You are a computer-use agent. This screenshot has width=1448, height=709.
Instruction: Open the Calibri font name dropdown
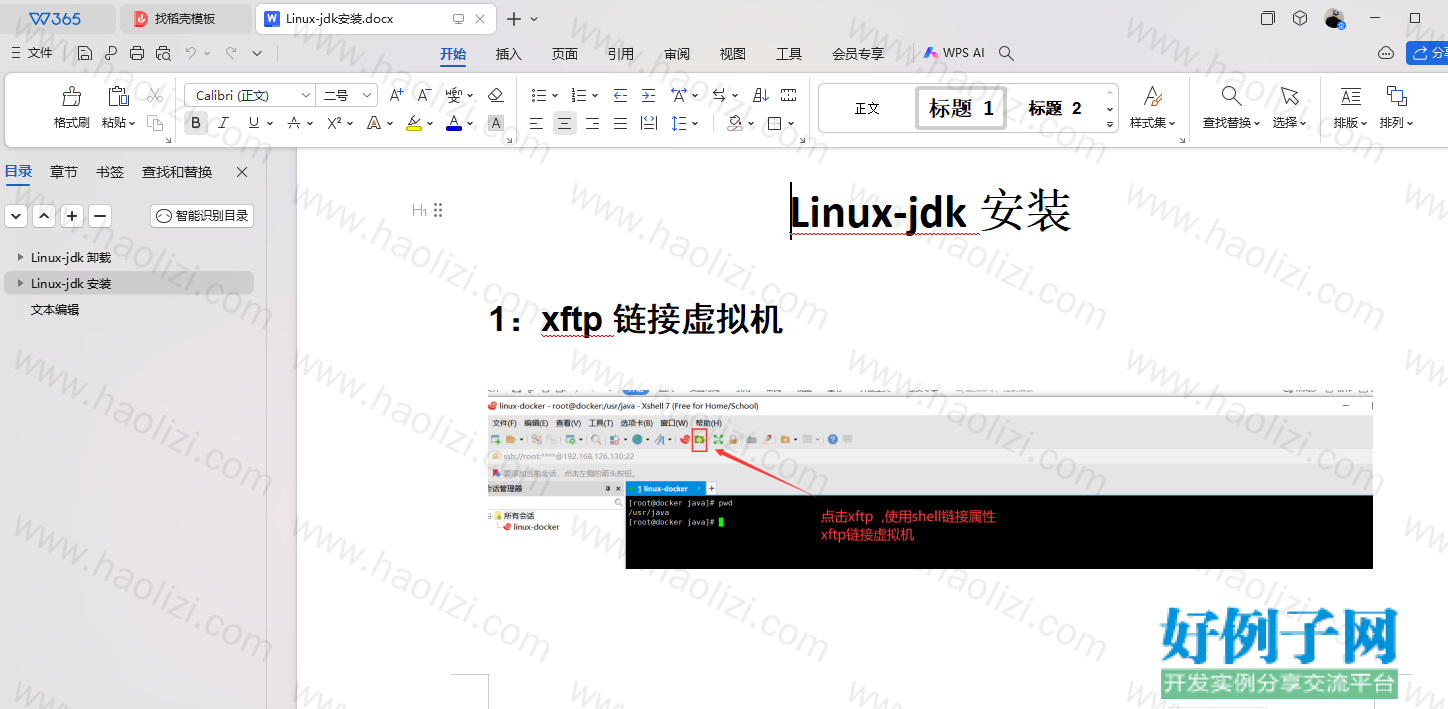306,95
